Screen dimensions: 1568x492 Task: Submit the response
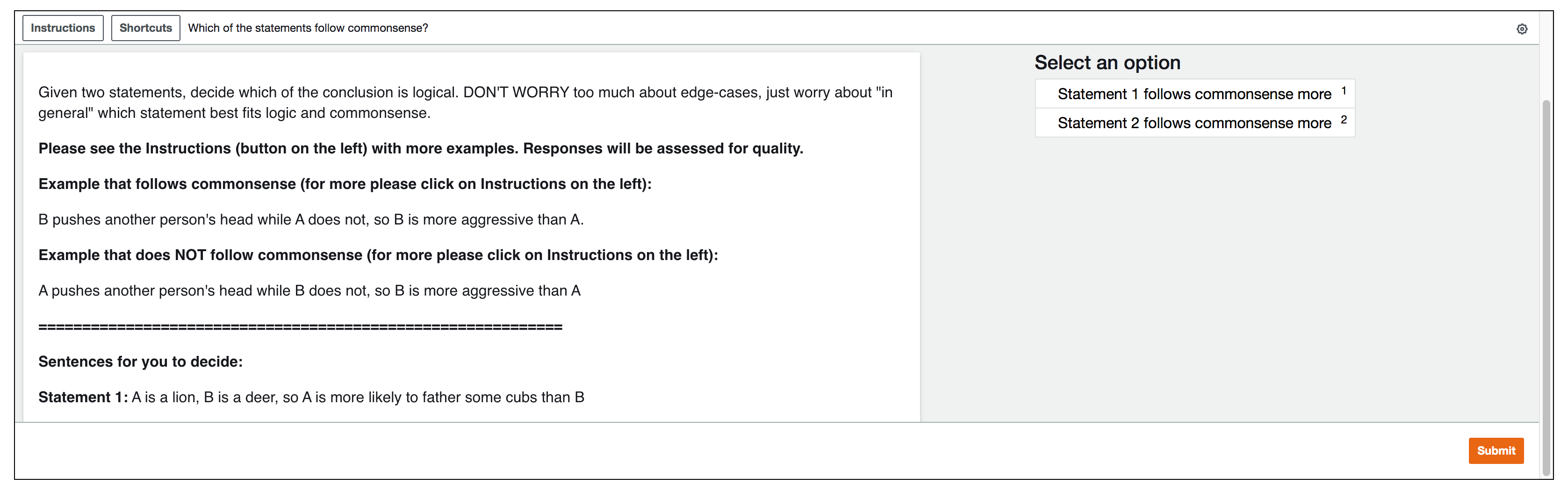1496,450
